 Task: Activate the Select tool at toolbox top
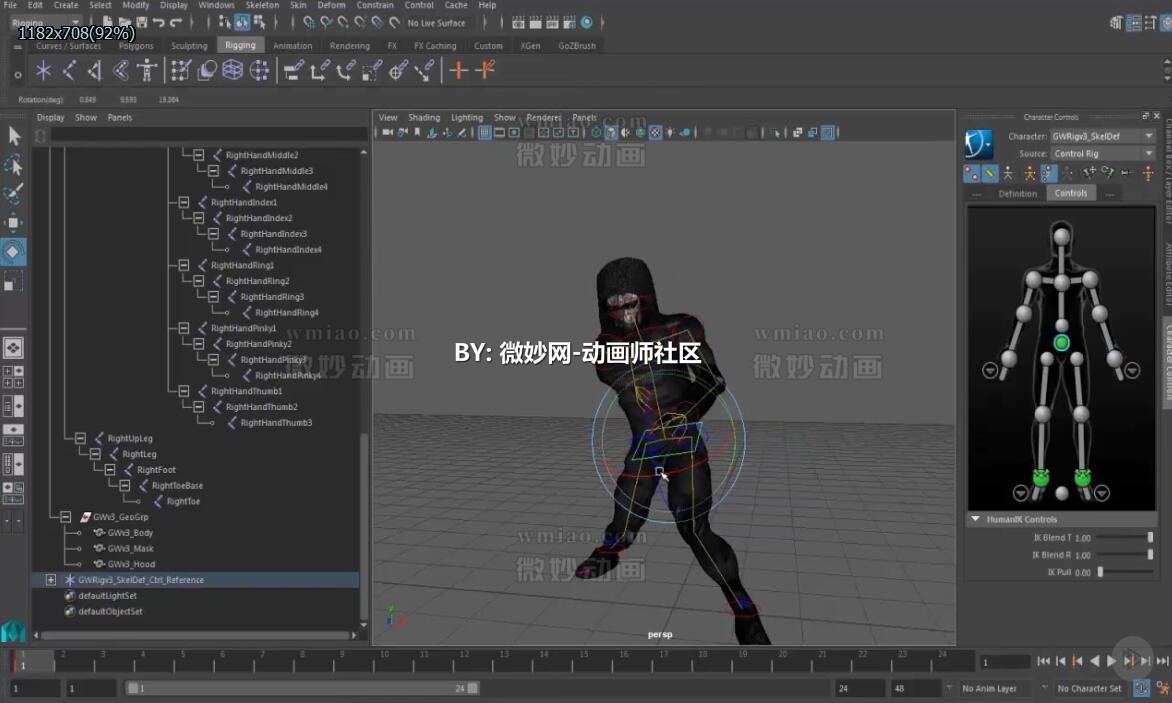pos(13,135)
